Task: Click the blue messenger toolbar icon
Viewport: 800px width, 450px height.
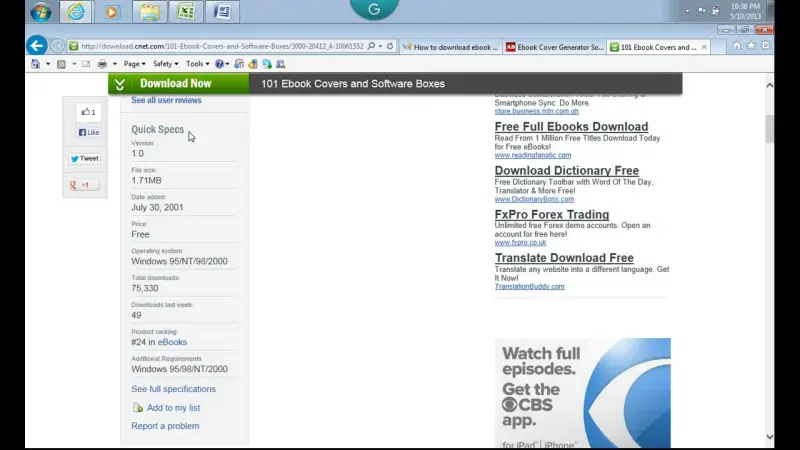Action: pyautogui.click(x=267, y=64)
